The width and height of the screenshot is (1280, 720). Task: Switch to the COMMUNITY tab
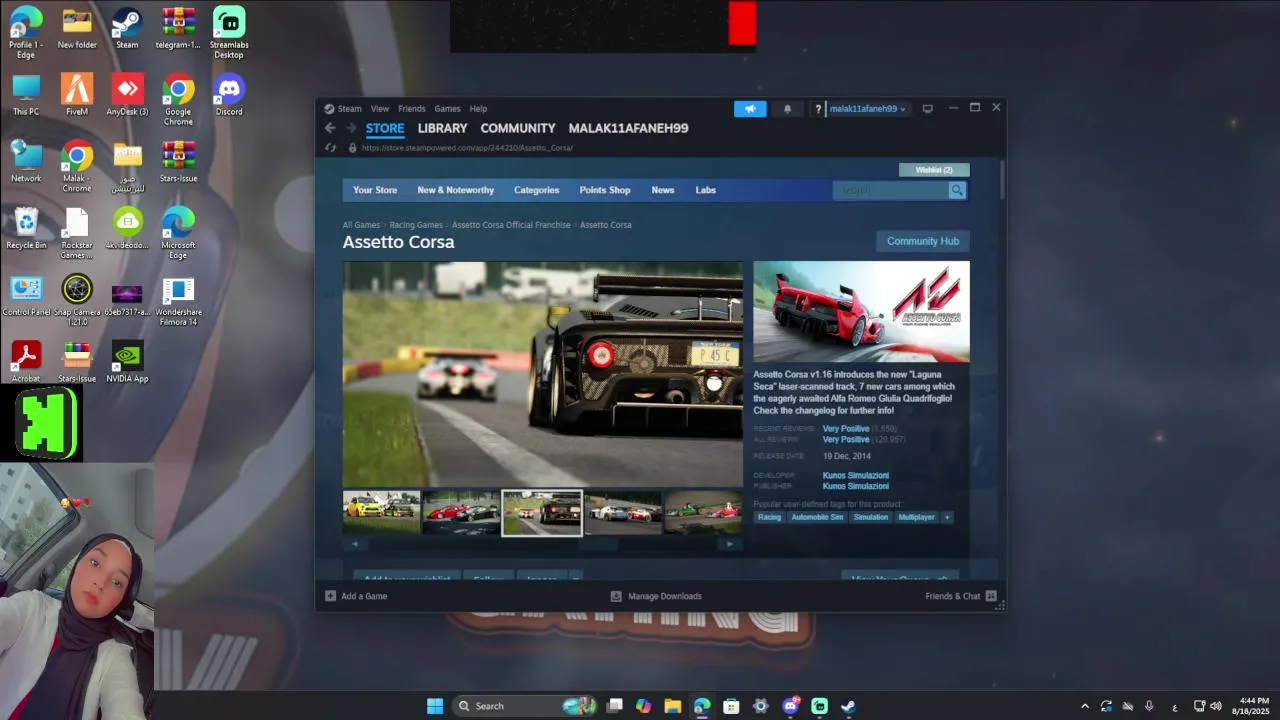[518, 128]
